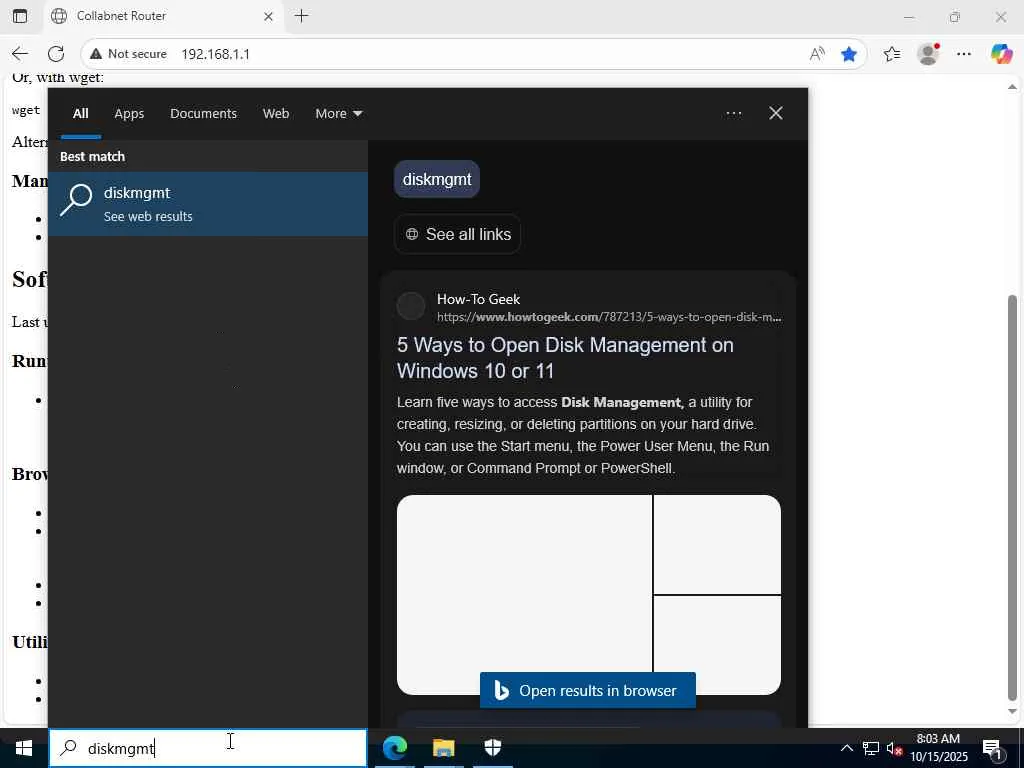Open the Copilot icon in Edge
The width and height of the screenshot is (1024, 768).
coord(1001,54)
